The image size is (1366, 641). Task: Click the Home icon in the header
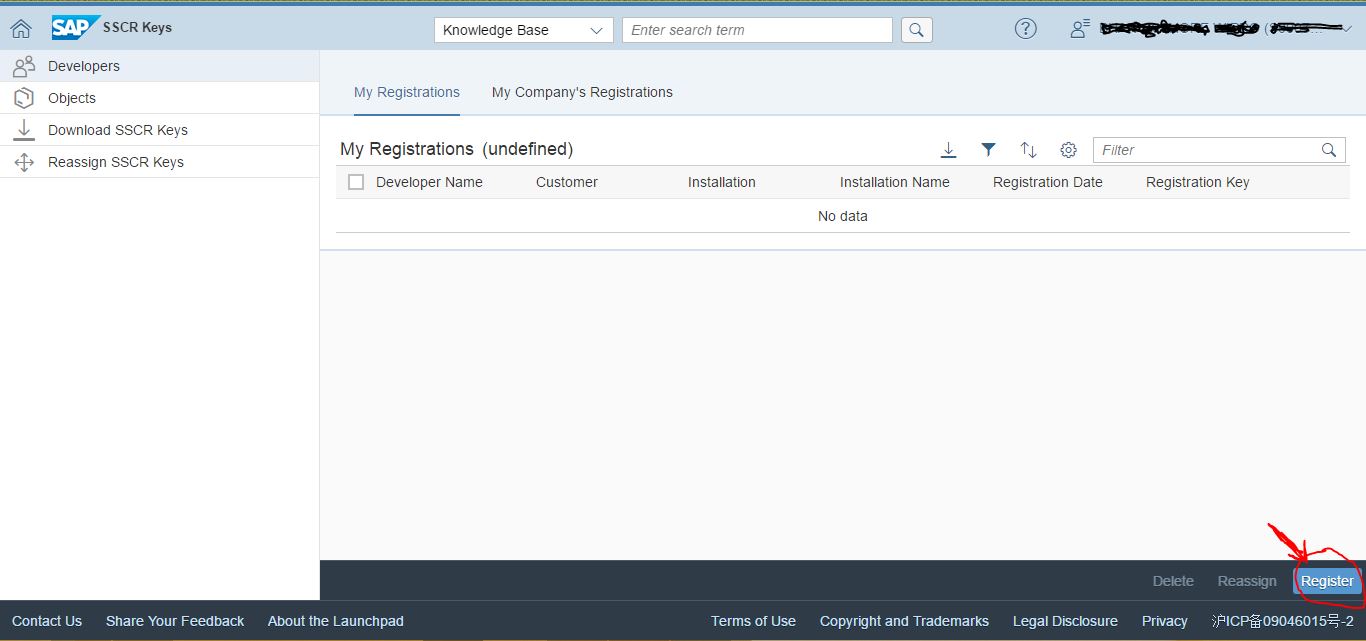20,27
